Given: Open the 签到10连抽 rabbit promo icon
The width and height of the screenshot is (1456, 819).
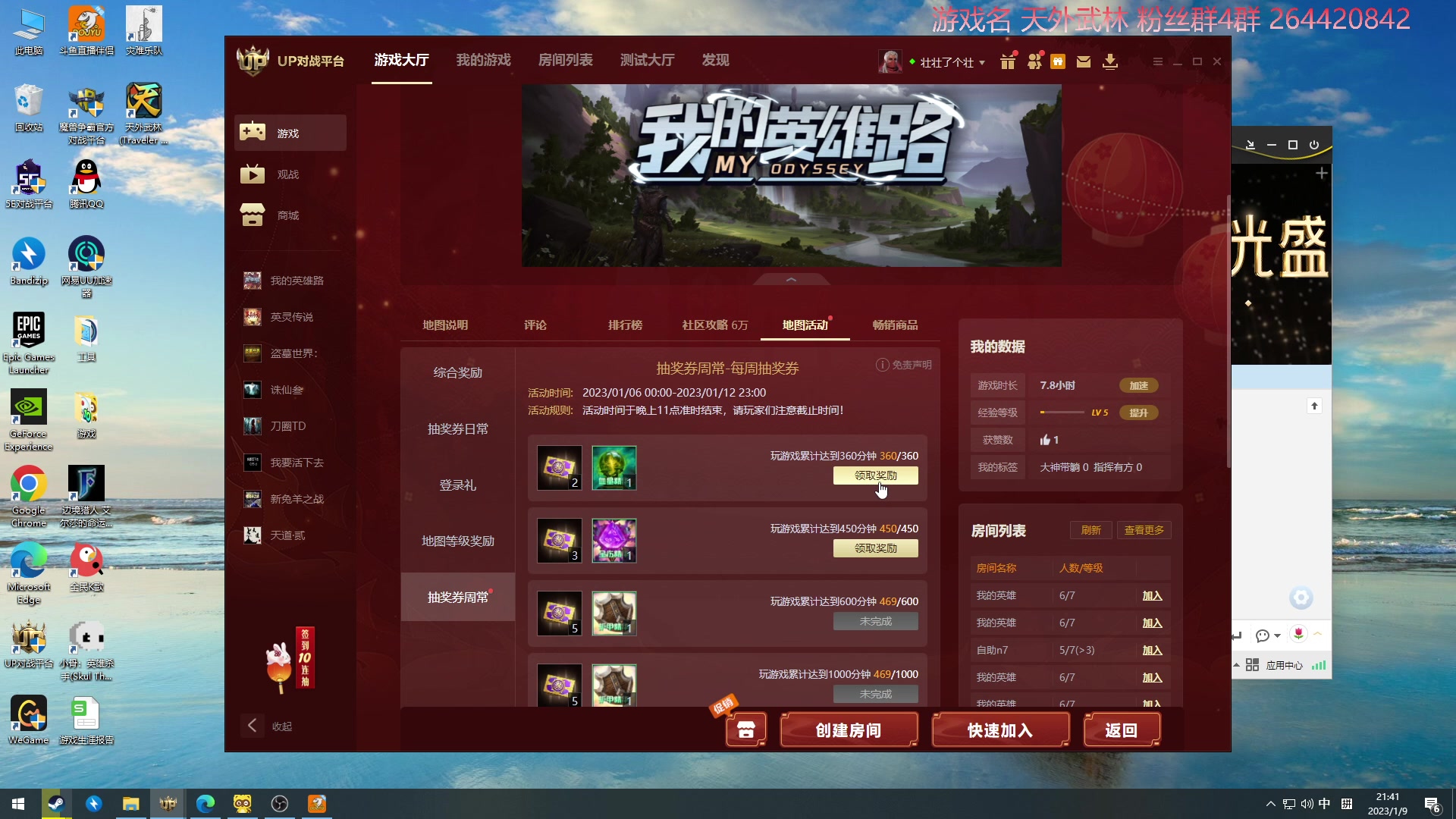Looking at the screenshot, I should (x=290, y=658).
